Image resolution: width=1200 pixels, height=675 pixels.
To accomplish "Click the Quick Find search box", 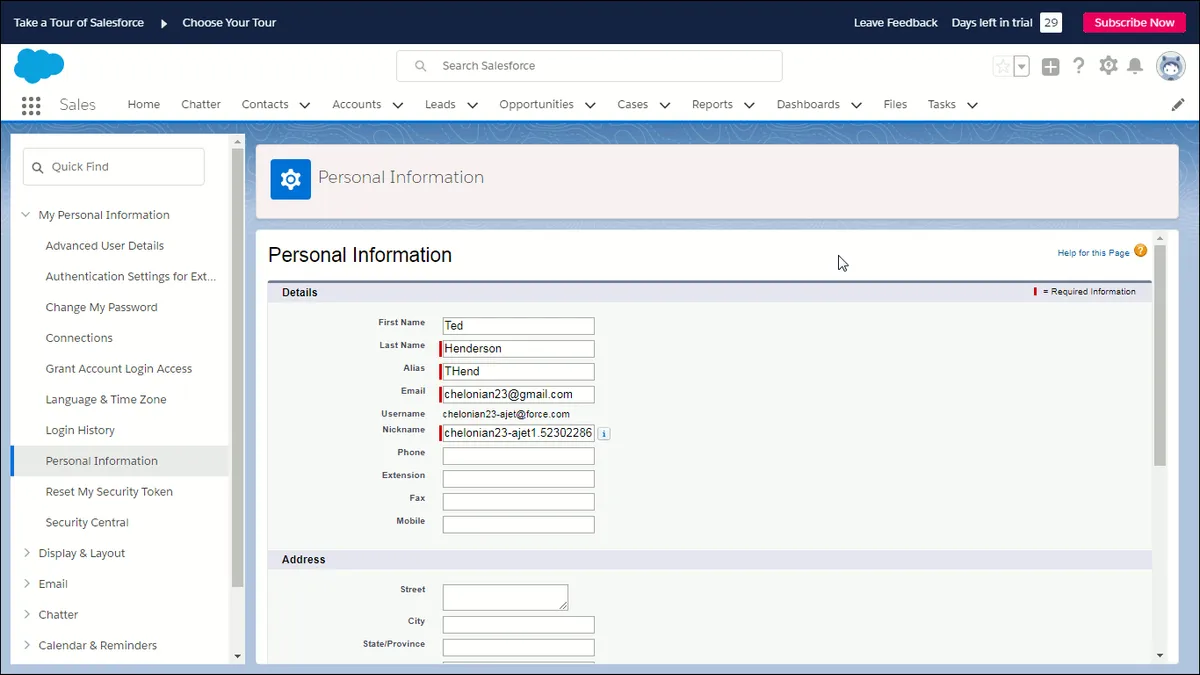I will pos(114,167).
